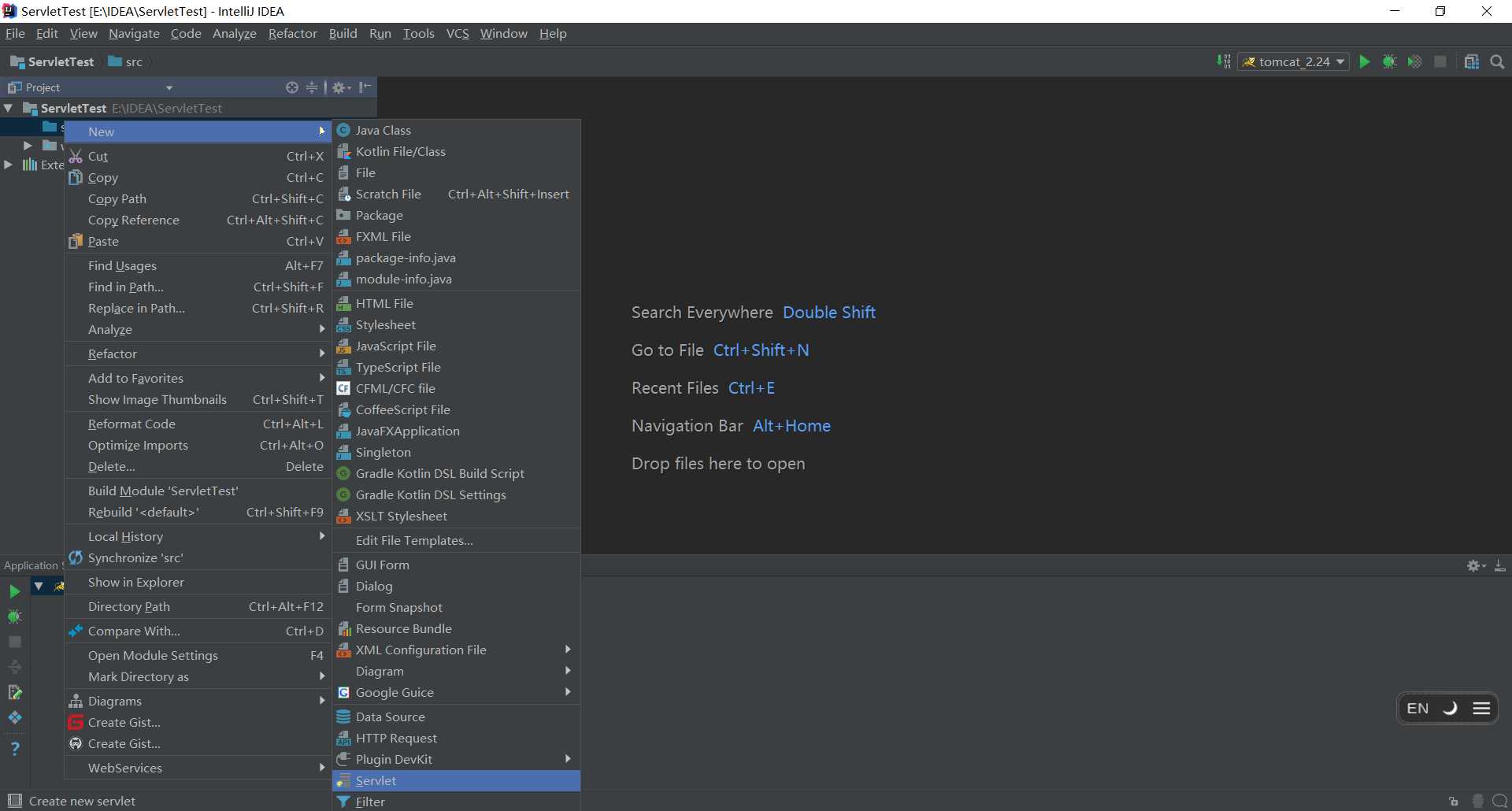Click Search Everywhere magnifier icon
1512x811 pixels.
(1498, 61)
